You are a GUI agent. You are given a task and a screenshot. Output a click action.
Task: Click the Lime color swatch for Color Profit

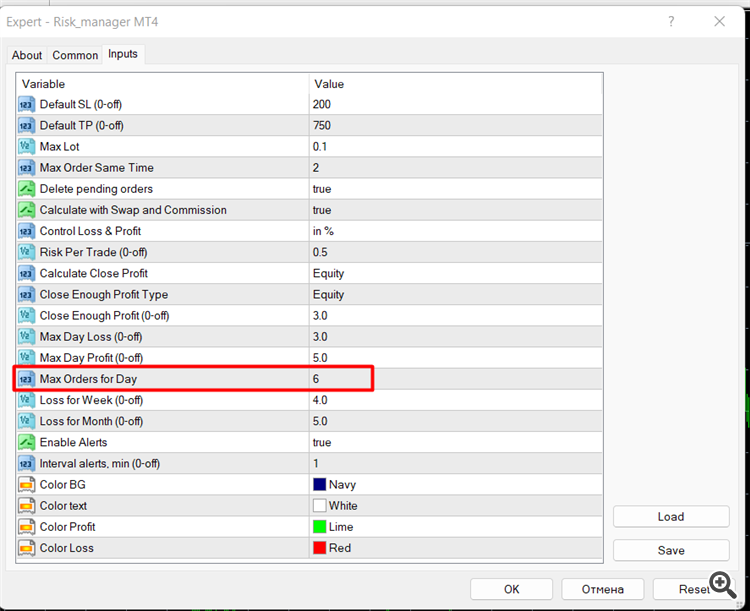(320, 526)
